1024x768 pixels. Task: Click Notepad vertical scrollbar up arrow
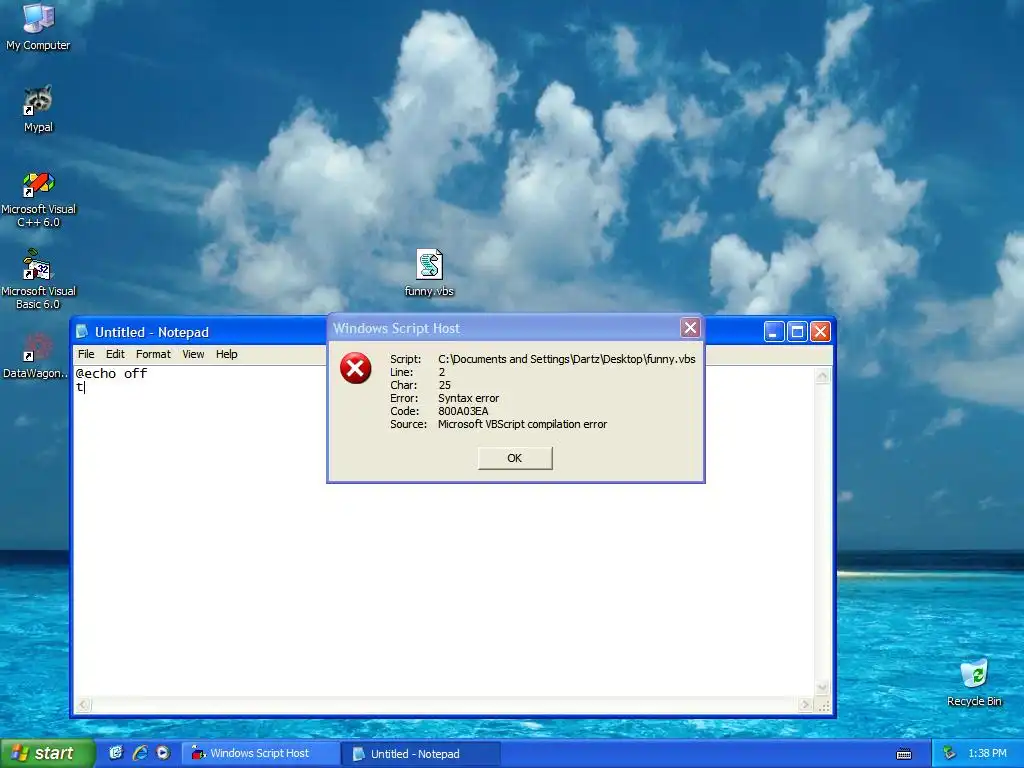[x=822, y=376]
